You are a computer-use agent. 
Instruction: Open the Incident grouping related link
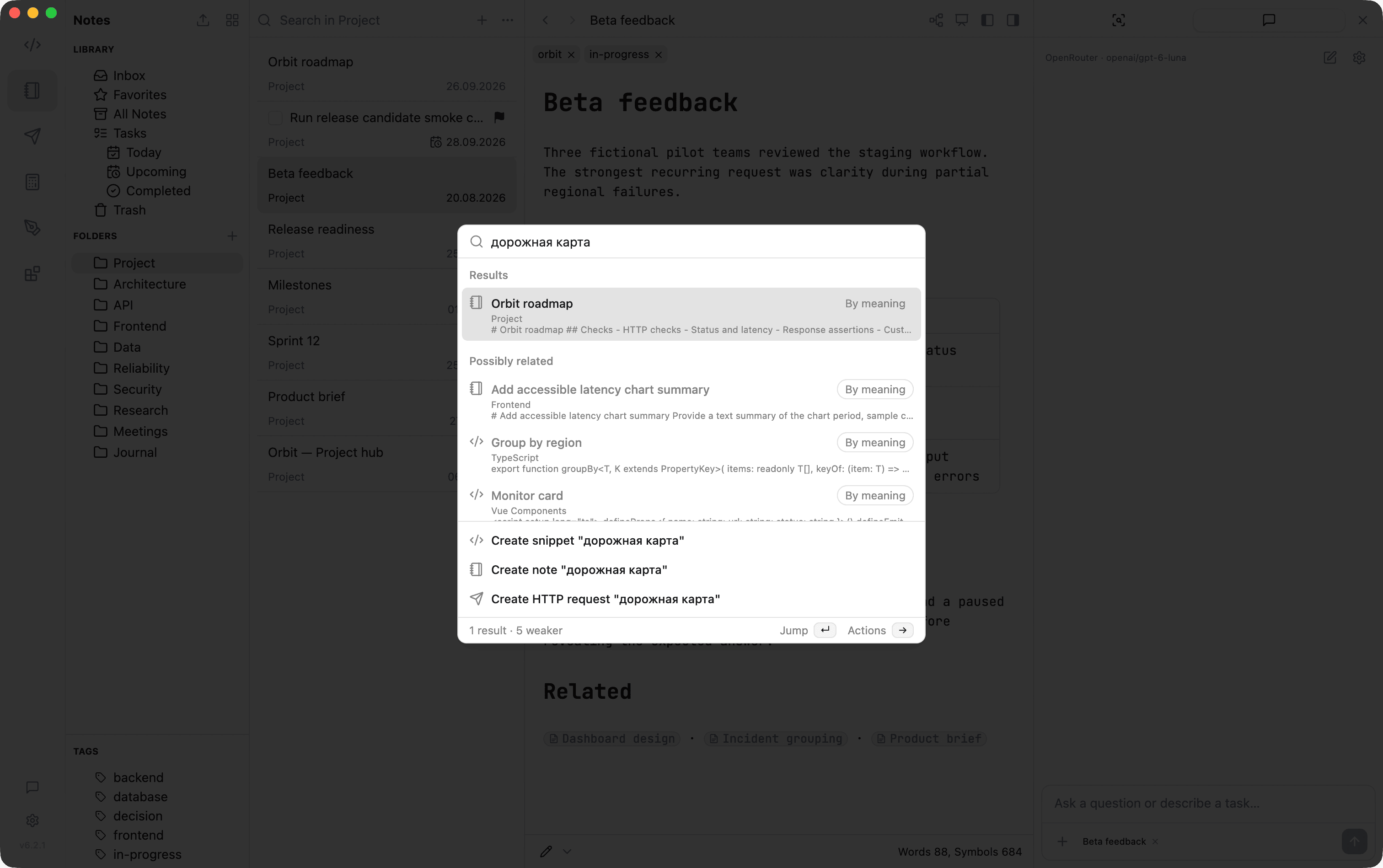click(776, 738)
